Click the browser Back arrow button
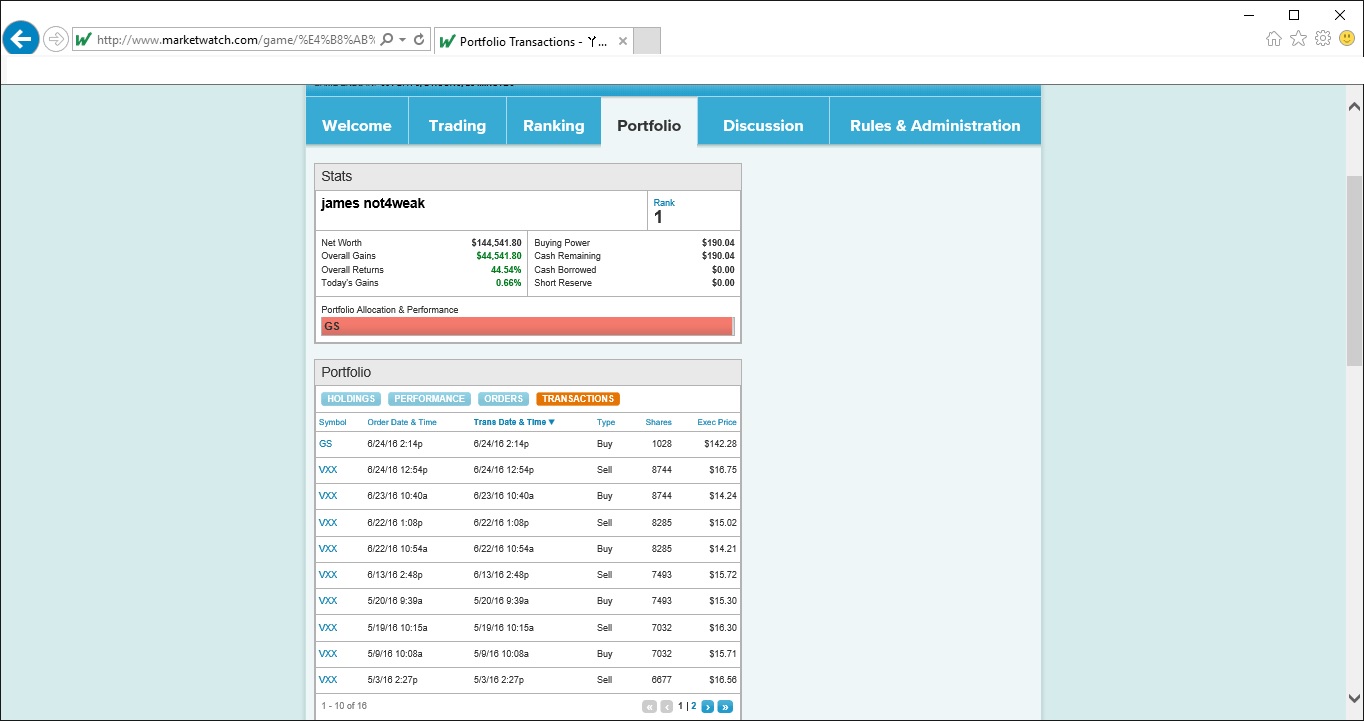Viewport: 1364px width, 721px height. (21, 40)
